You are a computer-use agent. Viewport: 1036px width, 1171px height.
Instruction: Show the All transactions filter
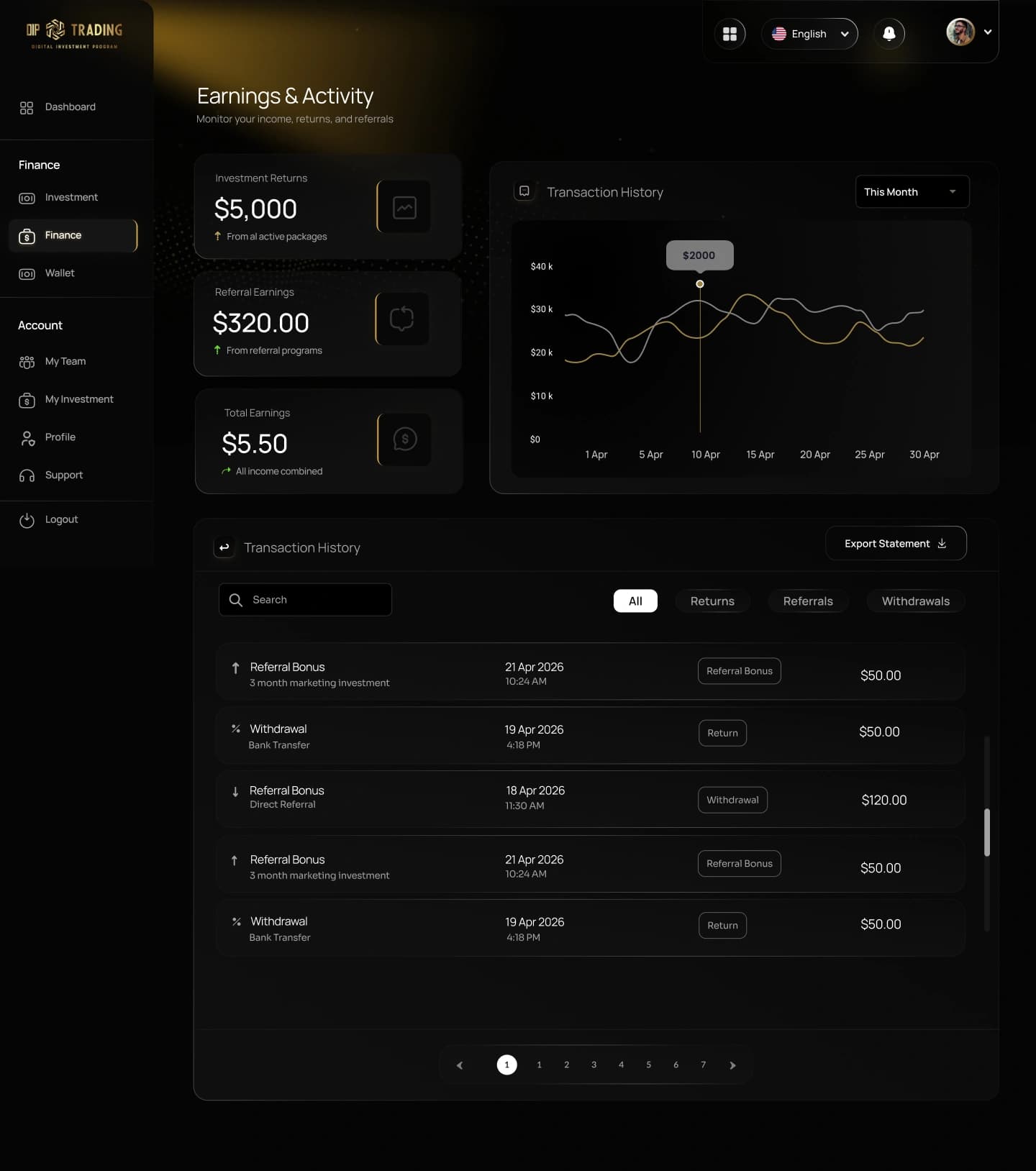pos(635,601)
